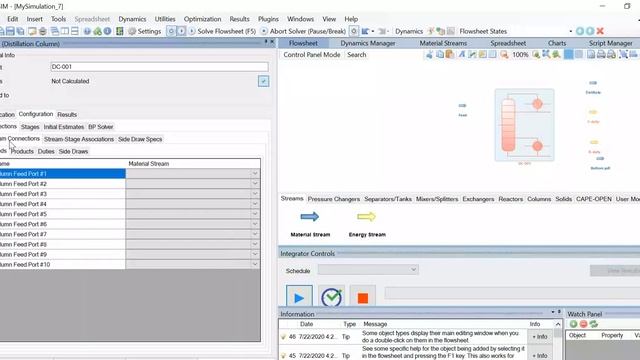Click the magnifier icon left of 100%

504,54
